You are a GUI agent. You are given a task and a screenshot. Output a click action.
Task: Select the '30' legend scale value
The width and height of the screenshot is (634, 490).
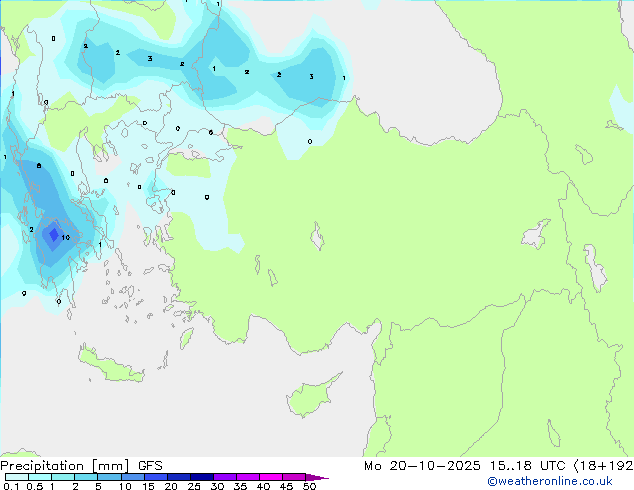click(x=217, y=486)
